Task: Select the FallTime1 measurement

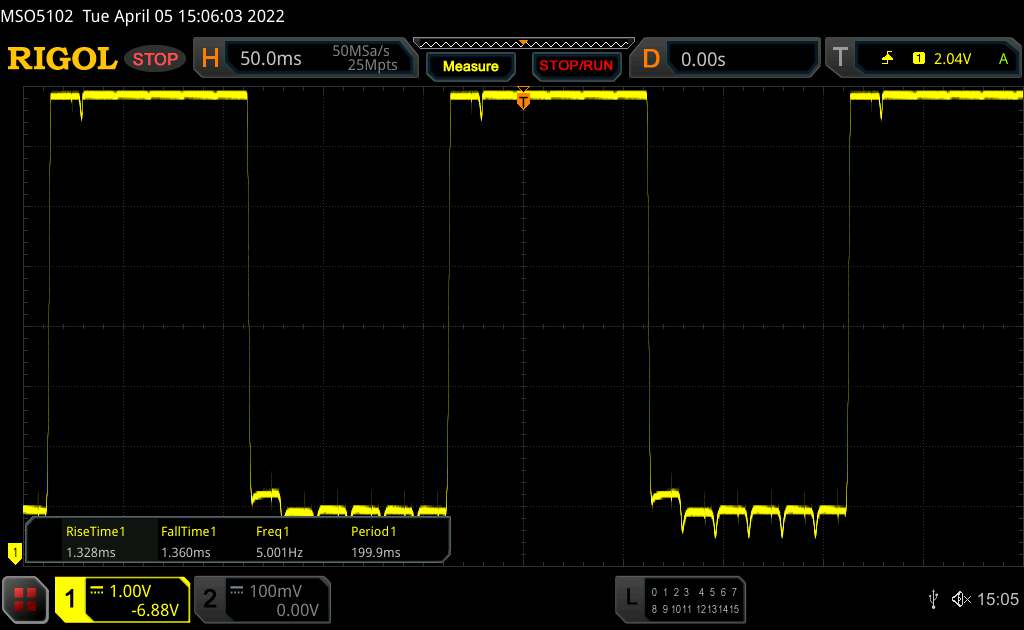Action: coord(188,542)
